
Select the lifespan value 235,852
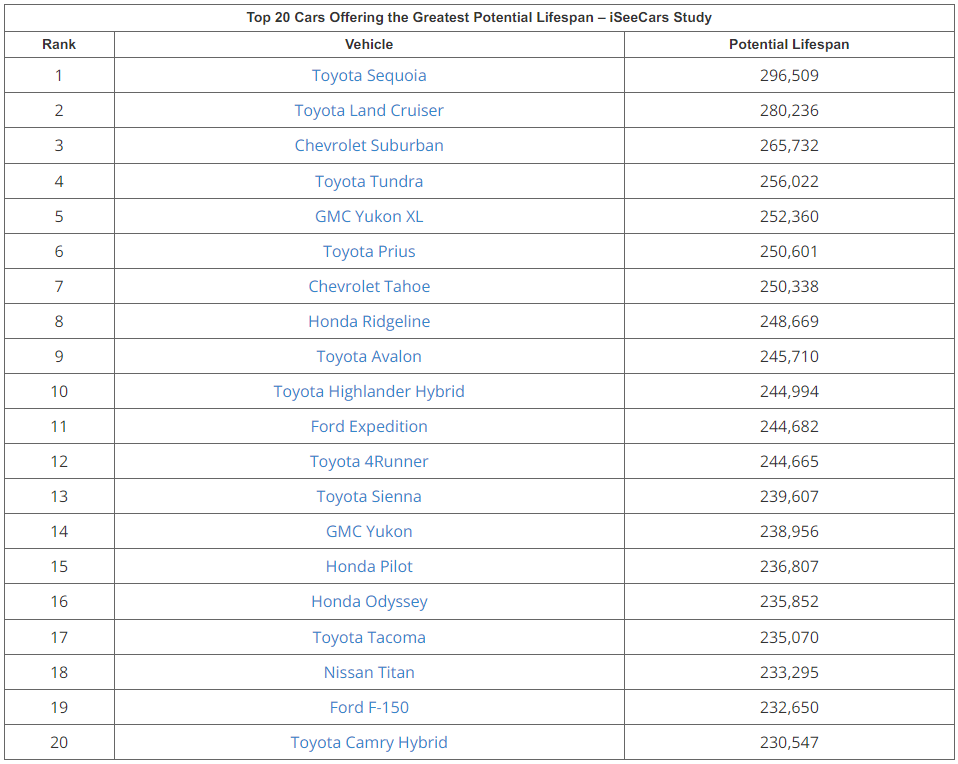coord(789,601)
